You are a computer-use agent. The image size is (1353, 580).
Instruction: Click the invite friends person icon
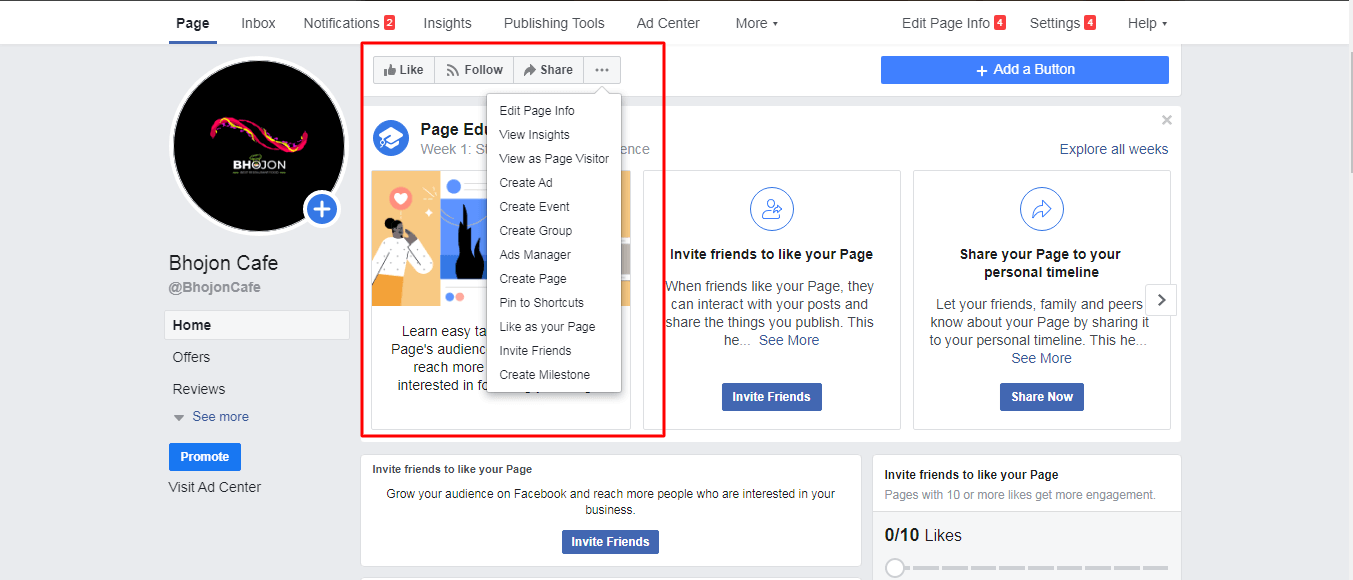pos(771,209)
